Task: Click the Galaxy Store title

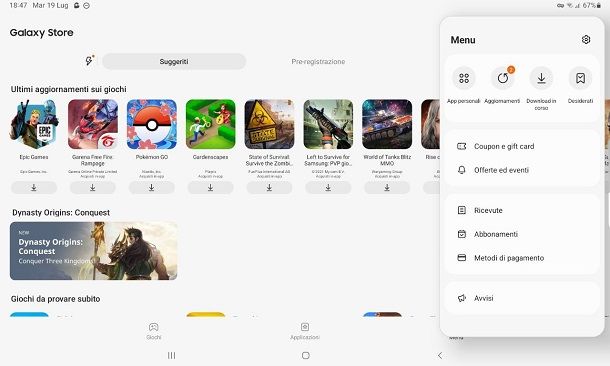Action: (42, 33)
